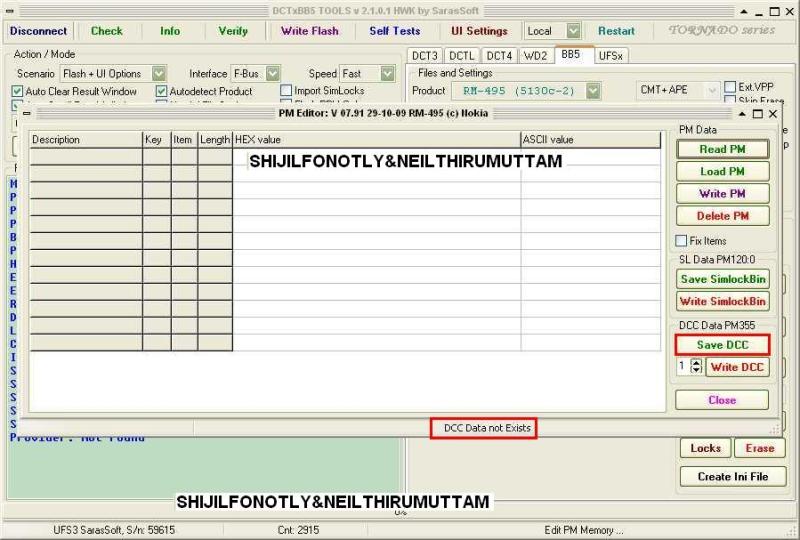Click 'DCC Data not Exists' status text
This screenshot has width=800, height=540.
487,428
